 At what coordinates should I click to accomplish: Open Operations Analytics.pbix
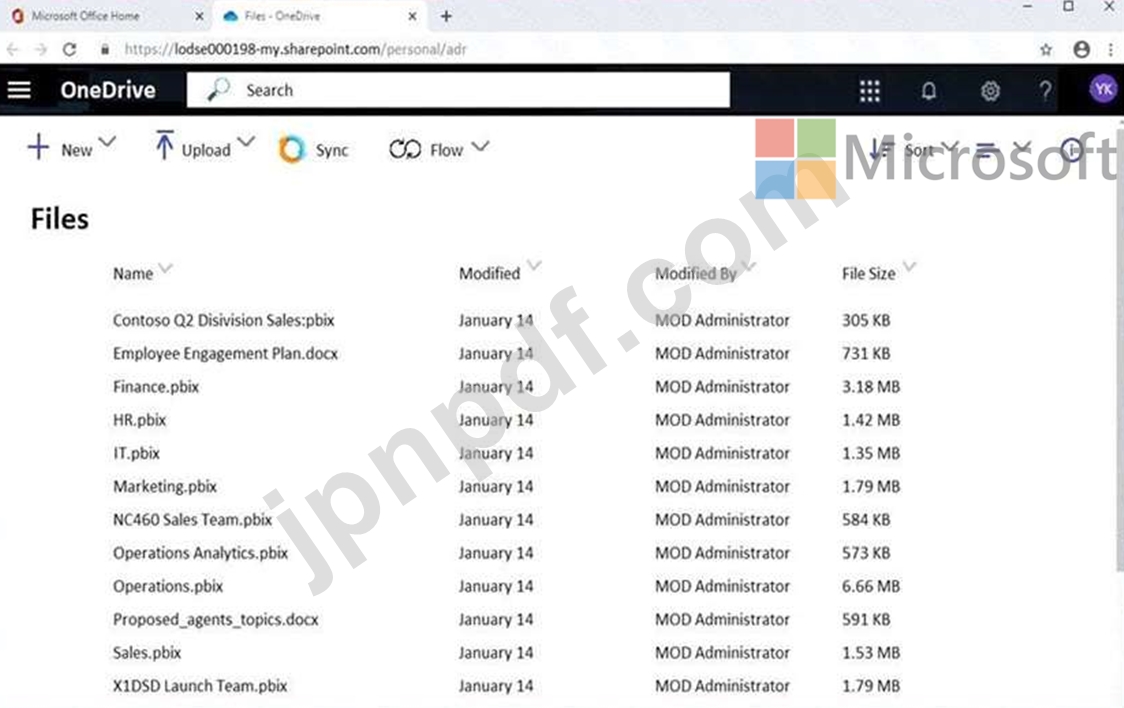[x=200, y=553]
